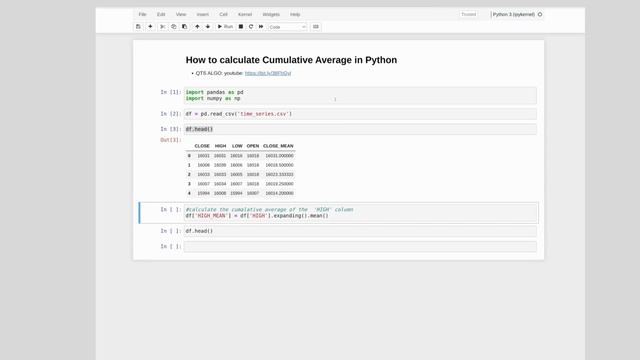640x360 pixels.
Task: Click the CLOSE column header
Action: [202, 146]
